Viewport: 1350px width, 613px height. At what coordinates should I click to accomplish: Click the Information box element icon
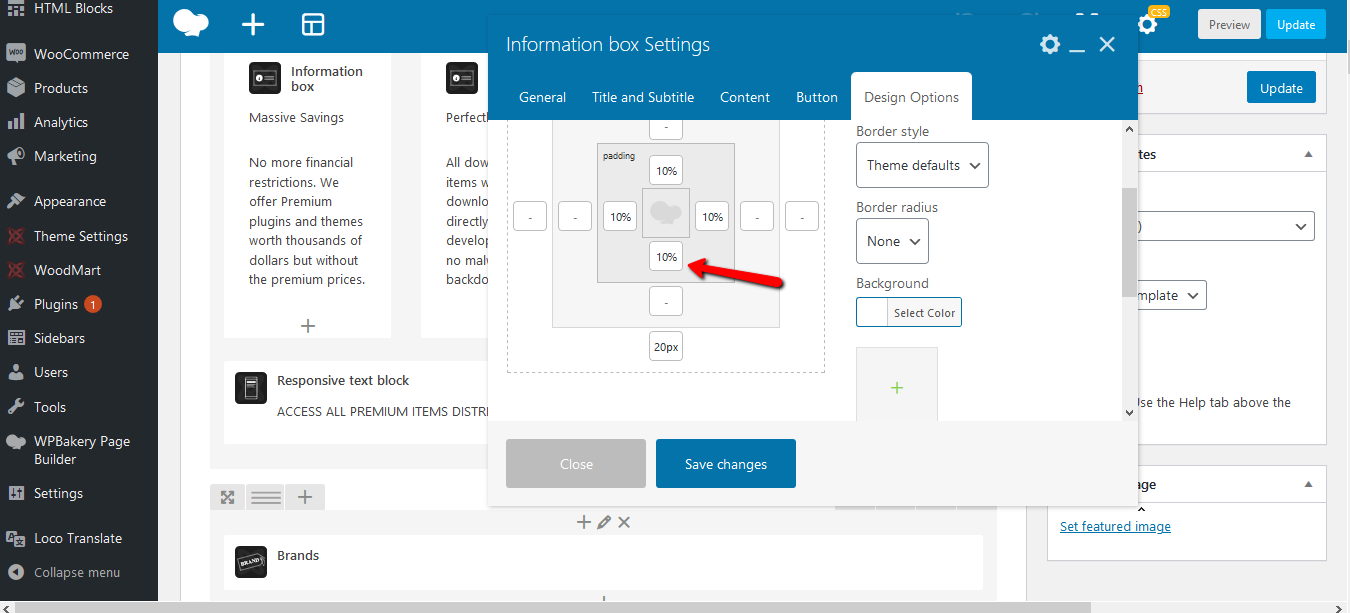click(265, 78)
